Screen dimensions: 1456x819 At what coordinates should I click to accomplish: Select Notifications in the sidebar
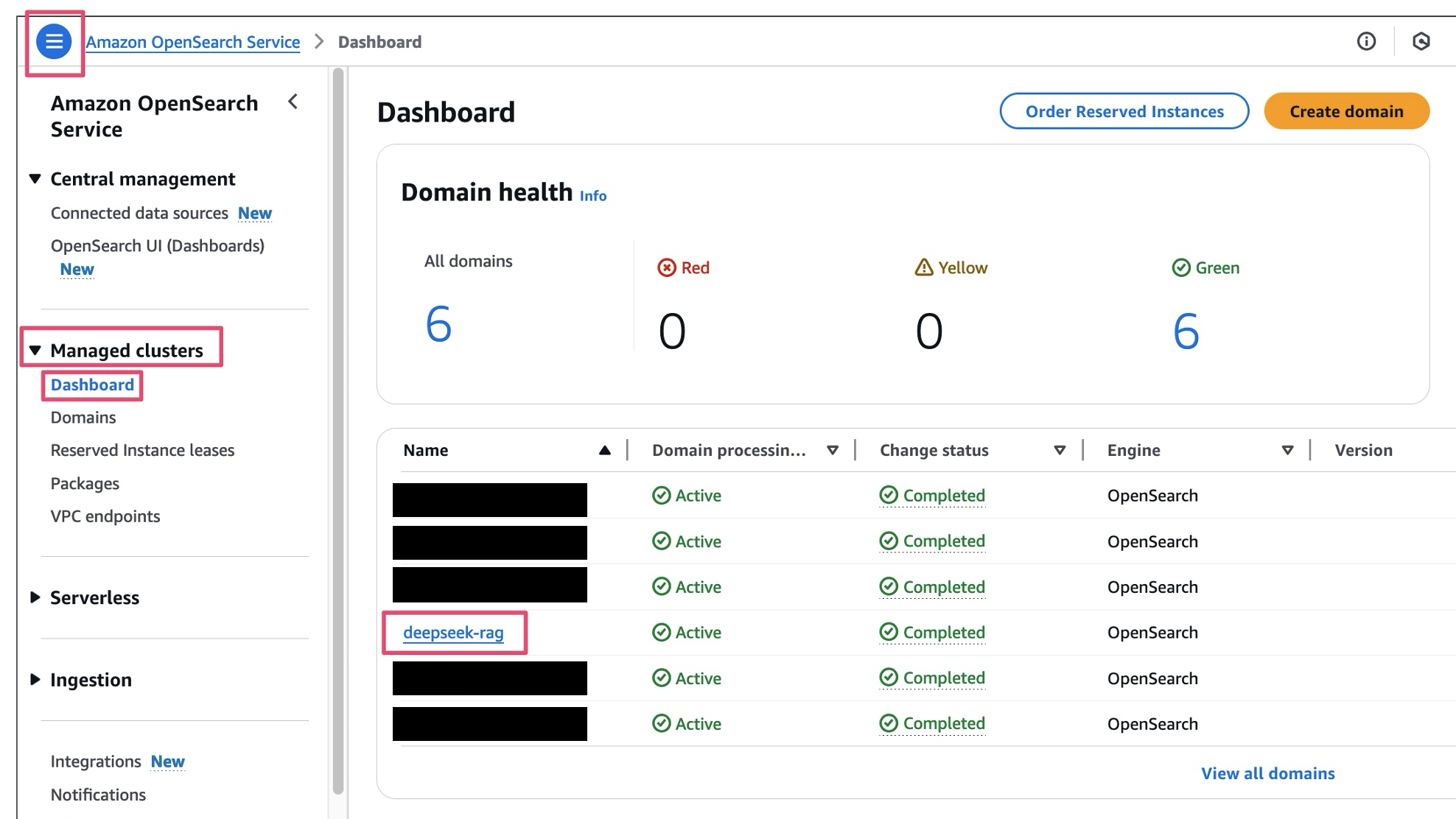click(98, 795)
